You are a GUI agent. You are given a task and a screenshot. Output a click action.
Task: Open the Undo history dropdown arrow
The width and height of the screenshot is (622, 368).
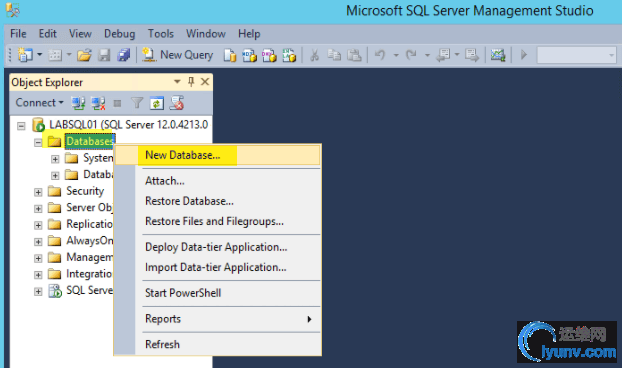click(396, 55)
